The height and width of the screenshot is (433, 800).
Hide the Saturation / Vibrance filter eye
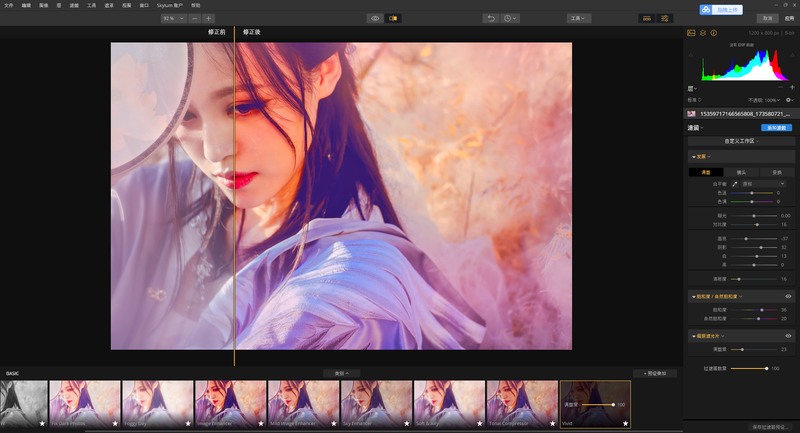pos(788,296)
